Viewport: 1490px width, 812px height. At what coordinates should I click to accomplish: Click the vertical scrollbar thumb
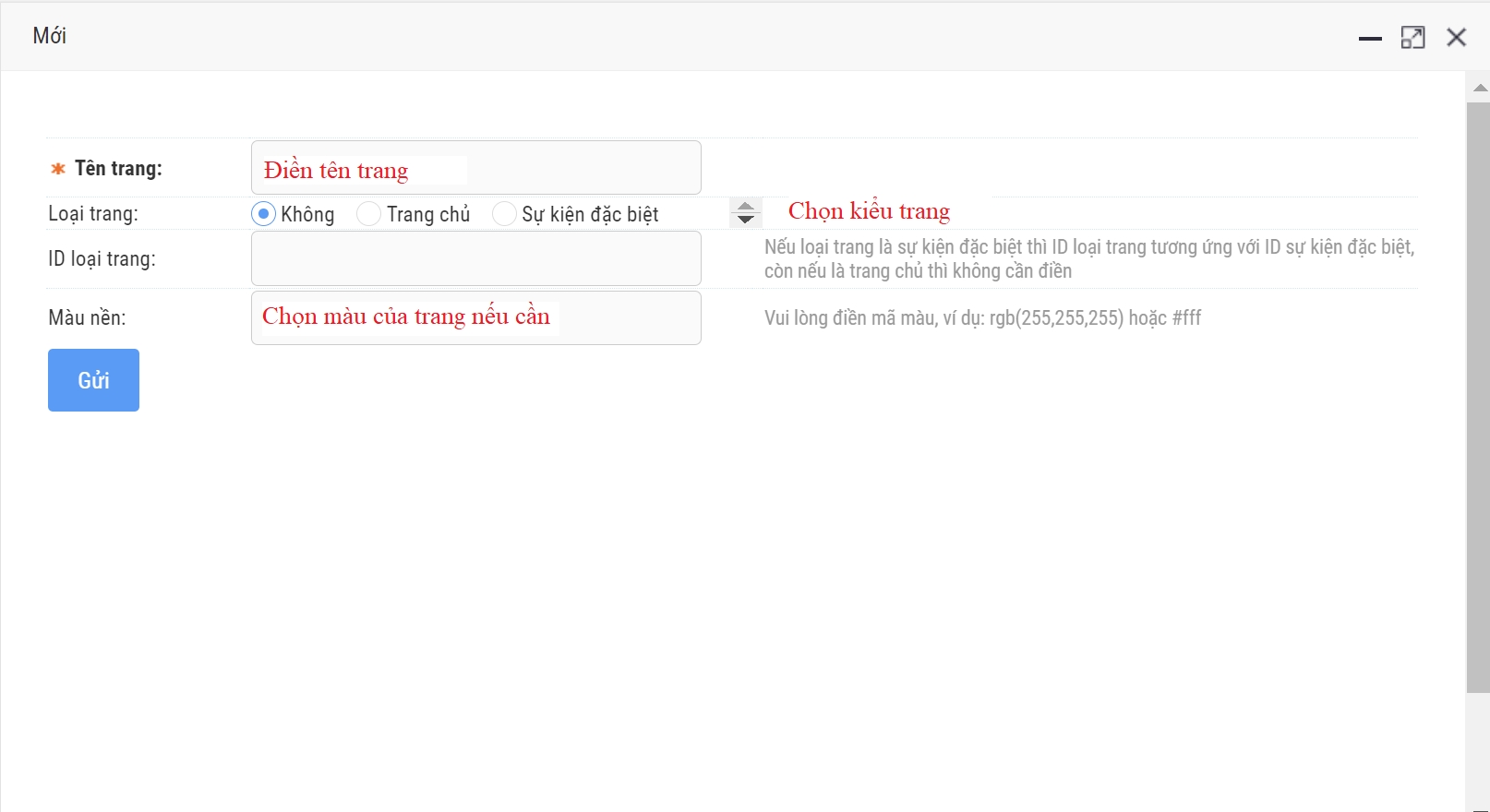tap(1478, 397)
